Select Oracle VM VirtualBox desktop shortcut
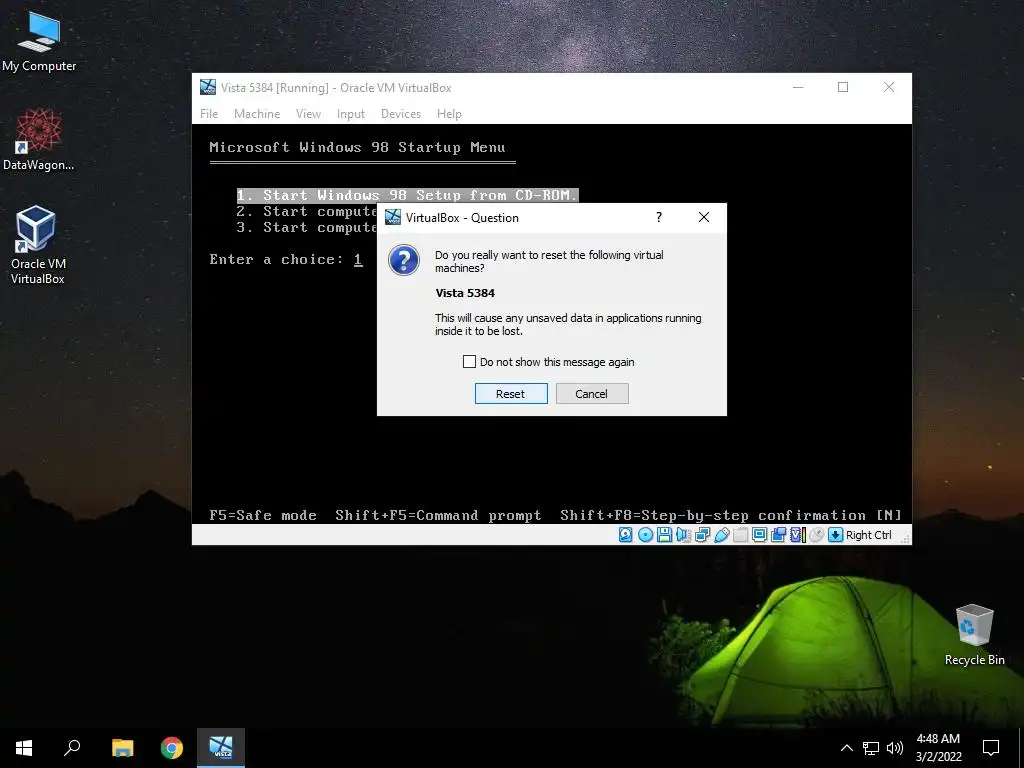The image size is (1024, 768). (37, 246)
